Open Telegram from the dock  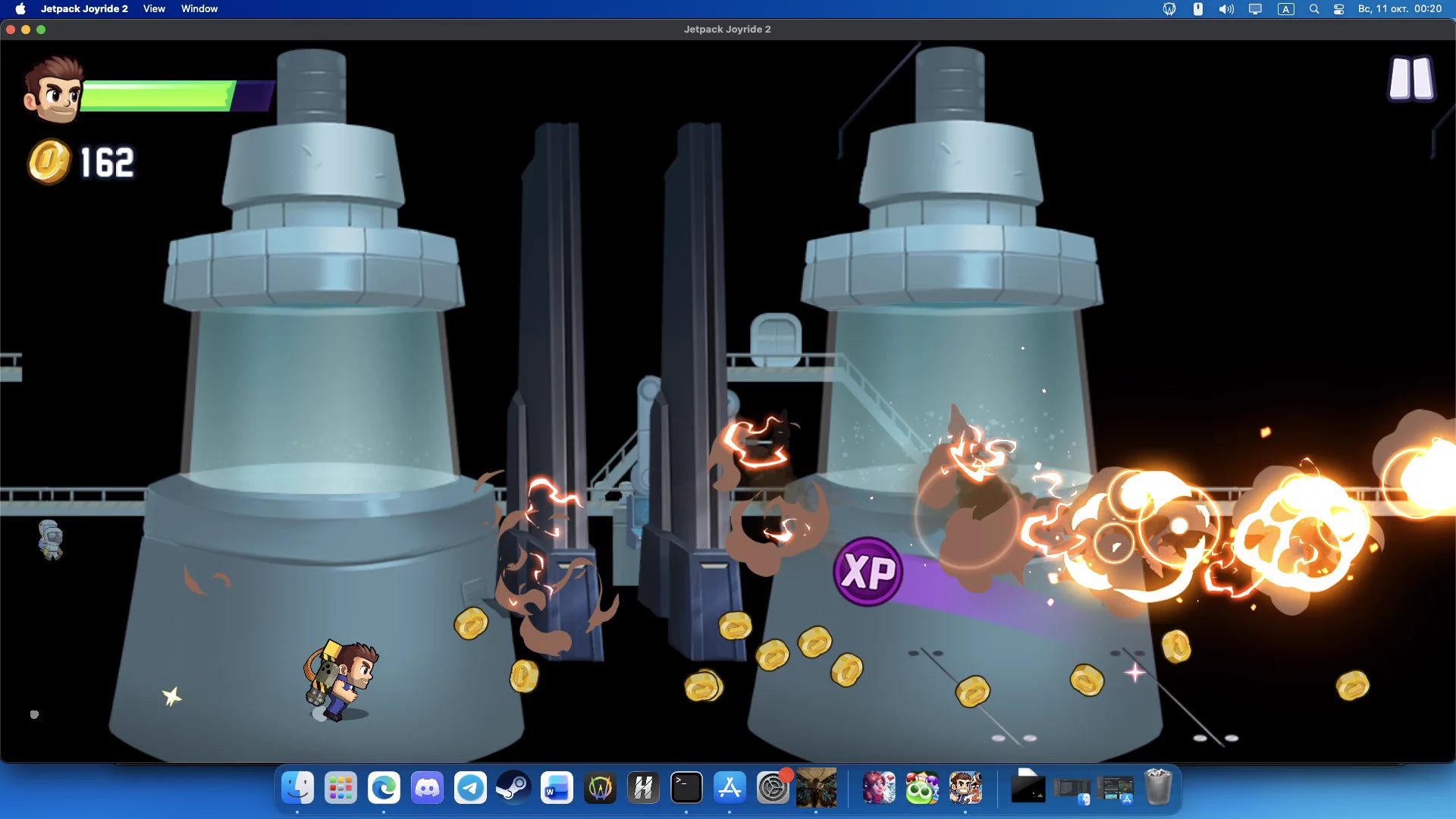tap(470, 788)
